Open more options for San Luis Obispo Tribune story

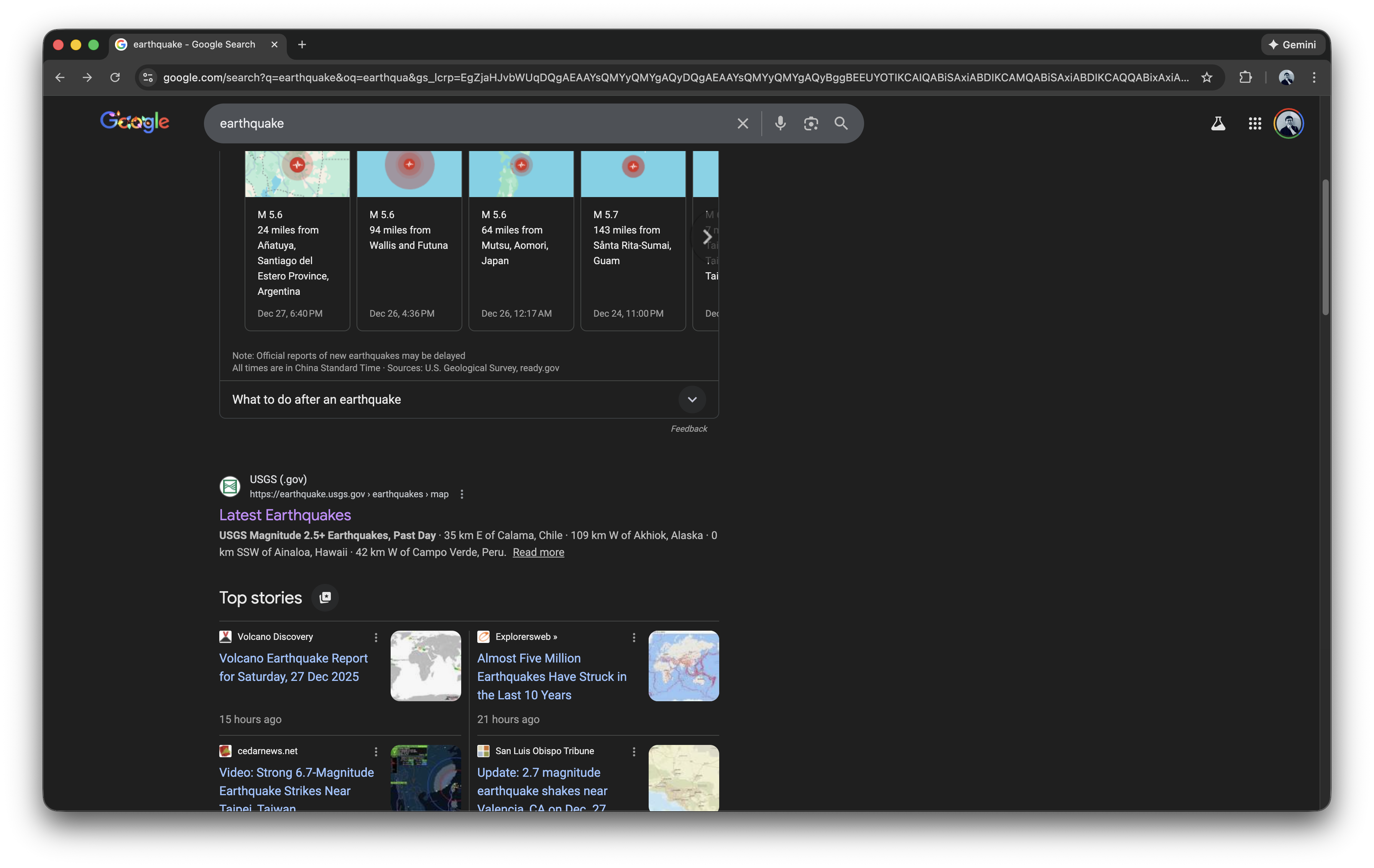(x=633, y=751)
